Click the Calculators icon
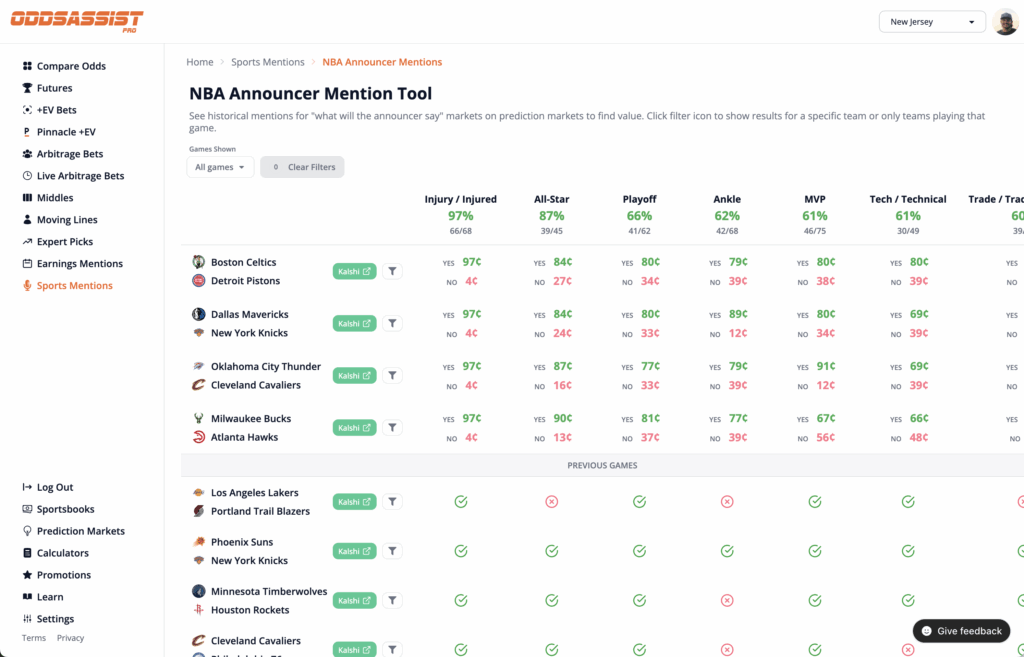This screenshot has width=1024, height=657. pos(27,553)
